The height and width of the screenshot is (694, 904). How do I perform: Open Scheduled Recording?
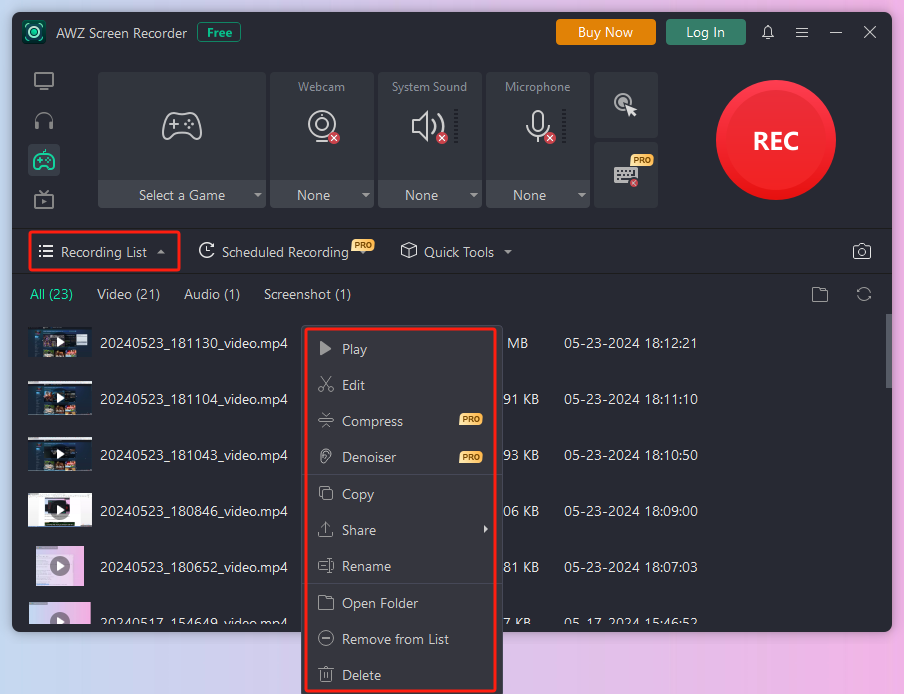pyautogui.click(x=286, y=251)
